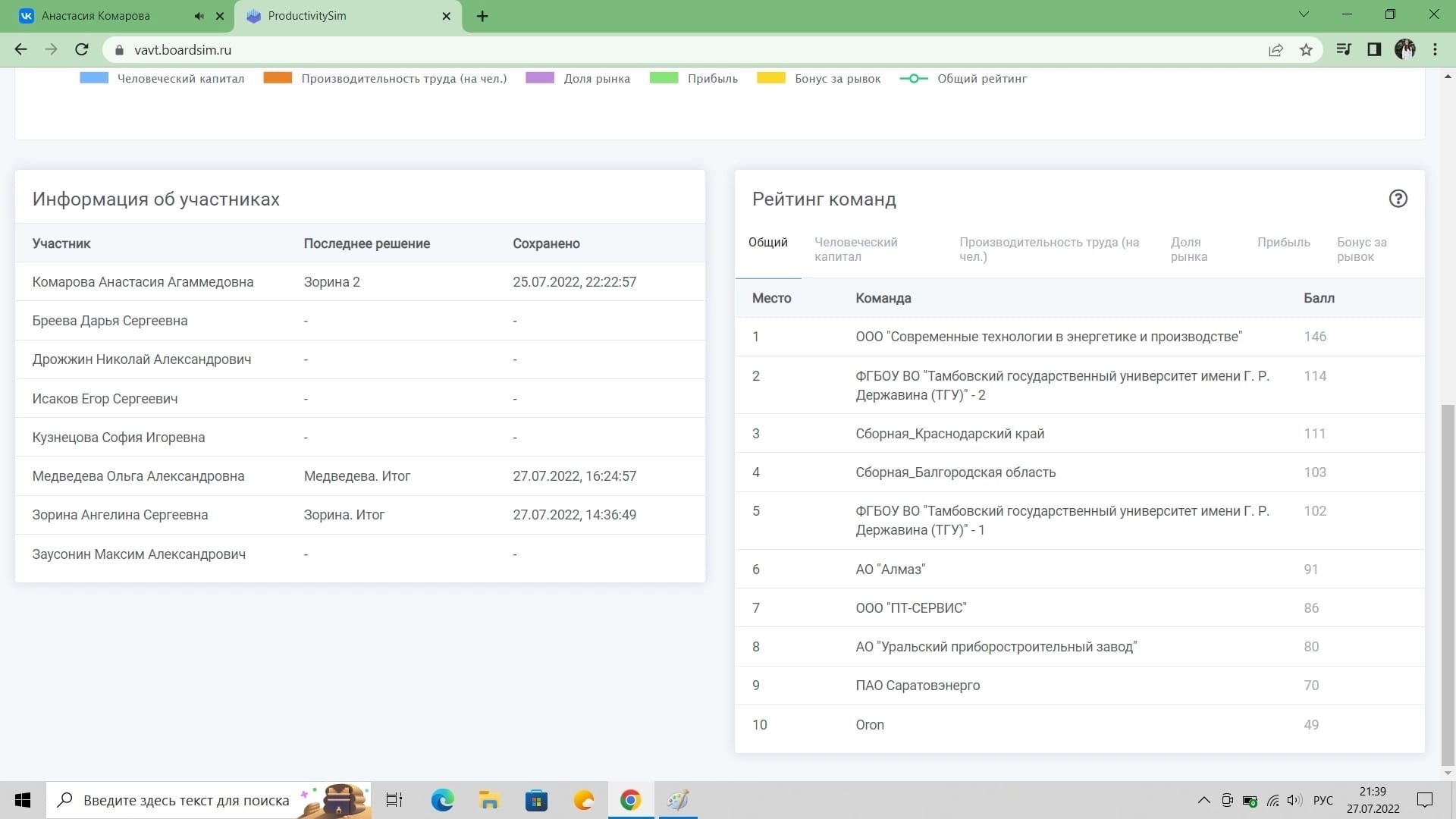The height and width of the screenshot is (819, 1456).
Task: Open the Paint app in the taskbar
Action: click(x=677, y=800)
